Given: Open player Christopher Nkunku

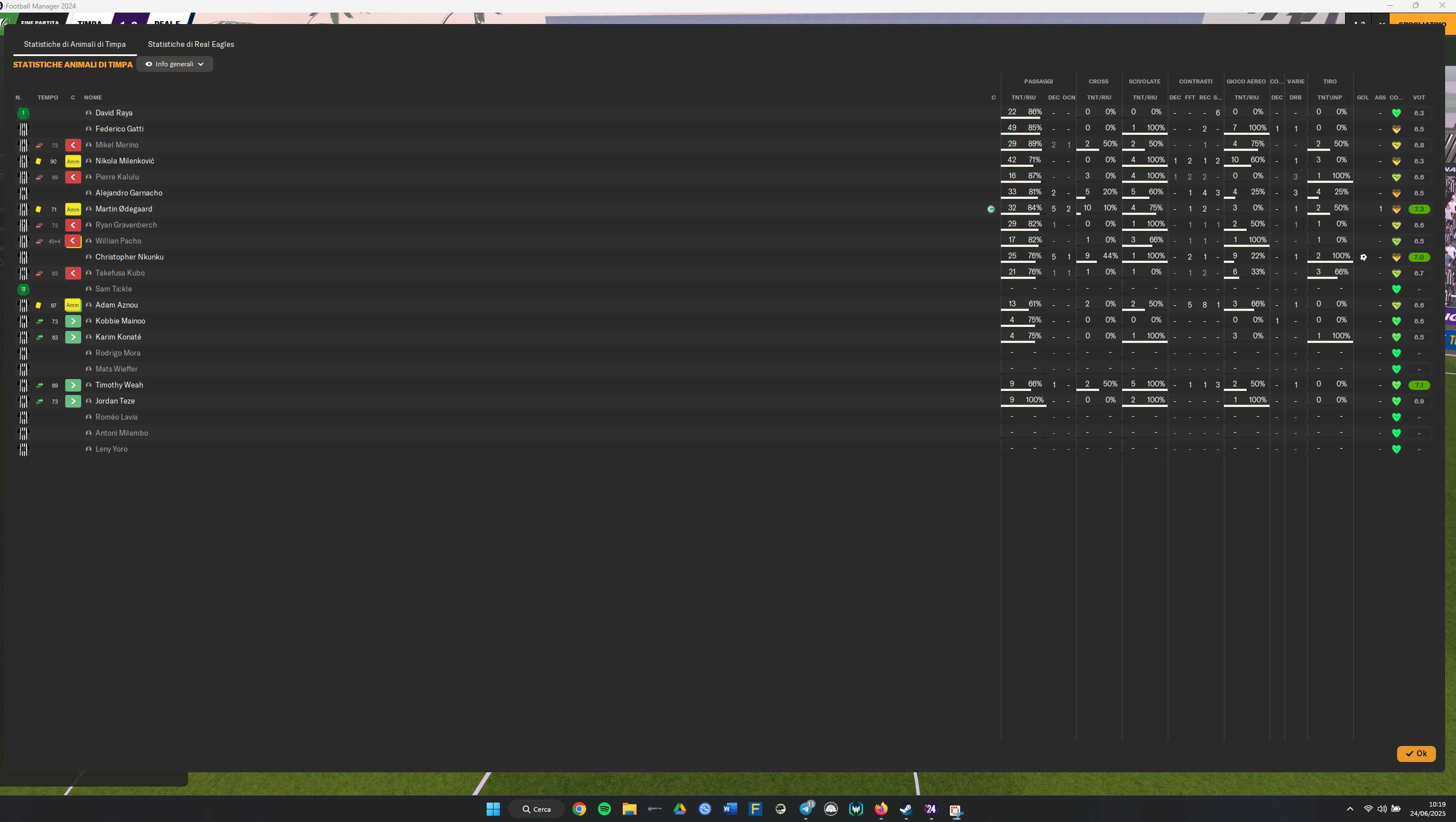Looking at the screenshot, I should 129,257.
